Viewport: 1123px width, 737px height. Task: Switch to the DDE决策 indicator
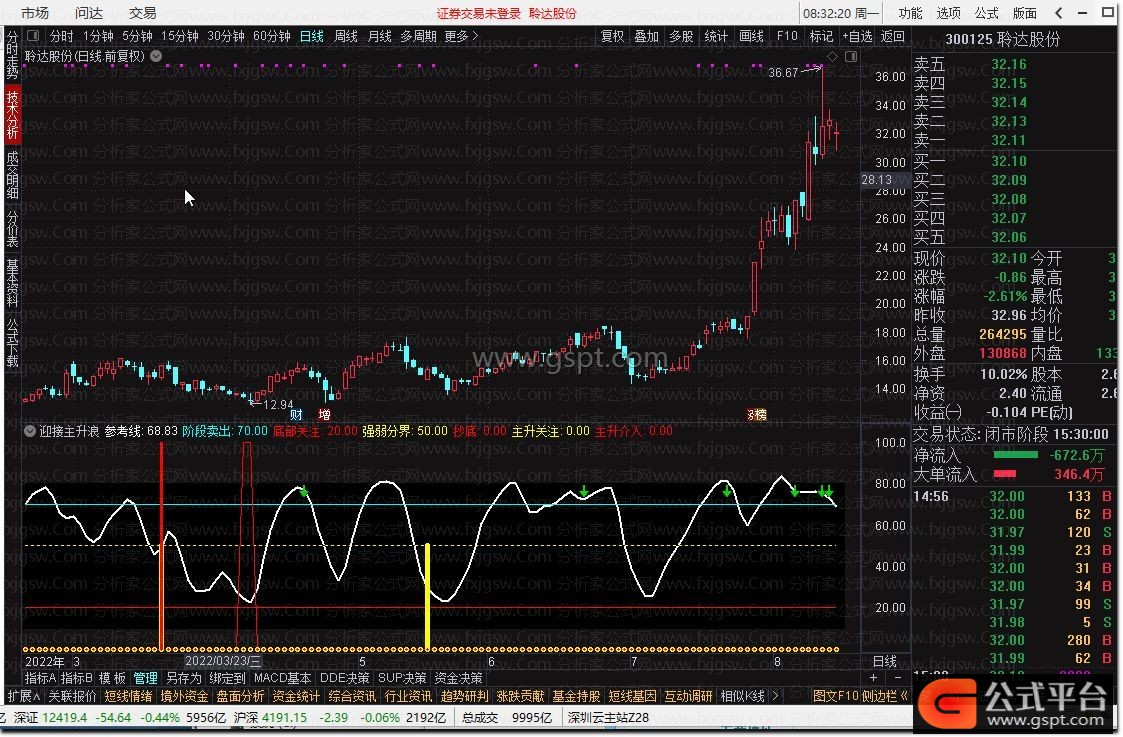[344, 678]
